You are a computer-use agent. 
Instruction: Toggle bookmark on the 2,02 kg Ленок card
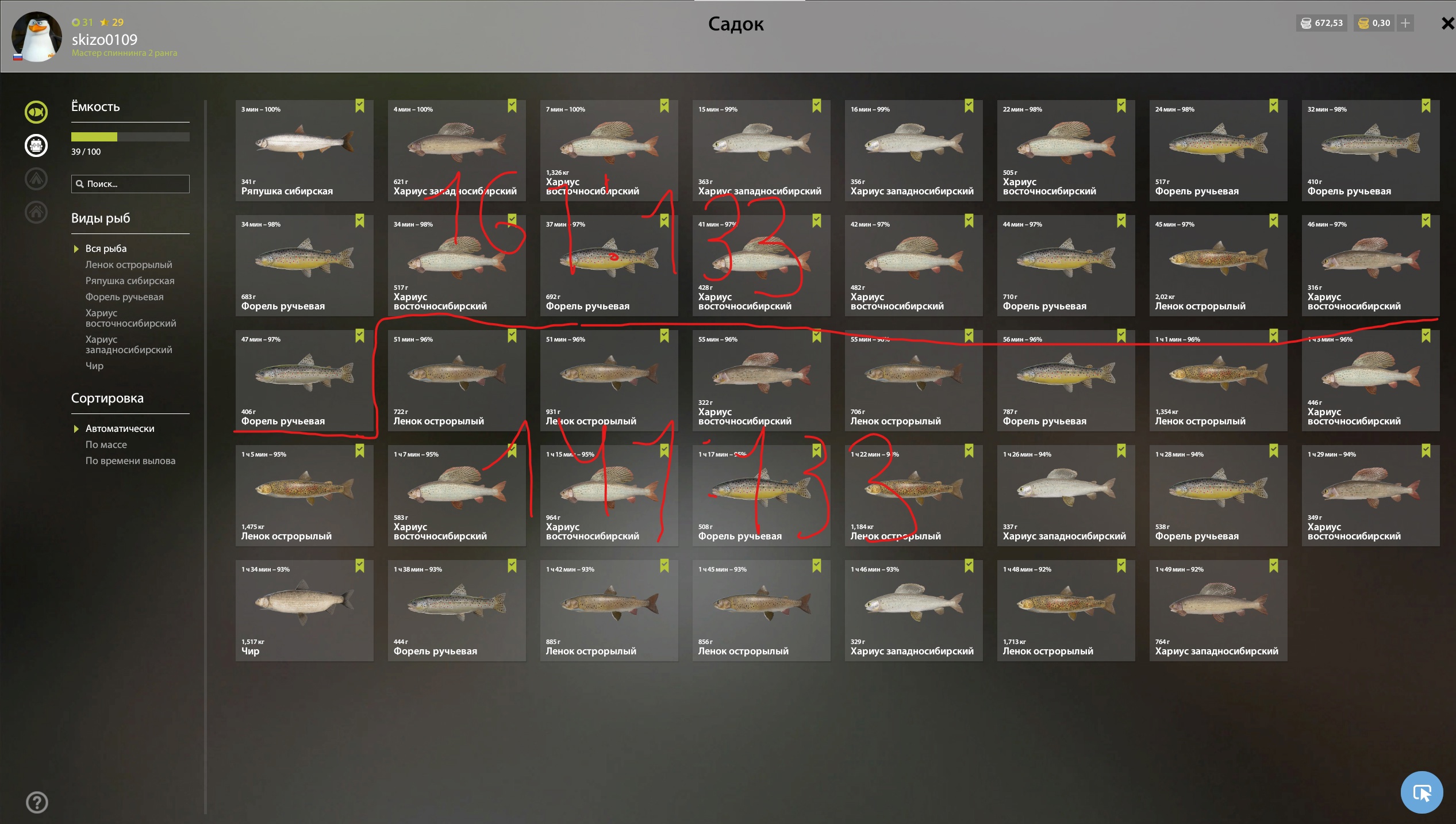point(1274,221)
